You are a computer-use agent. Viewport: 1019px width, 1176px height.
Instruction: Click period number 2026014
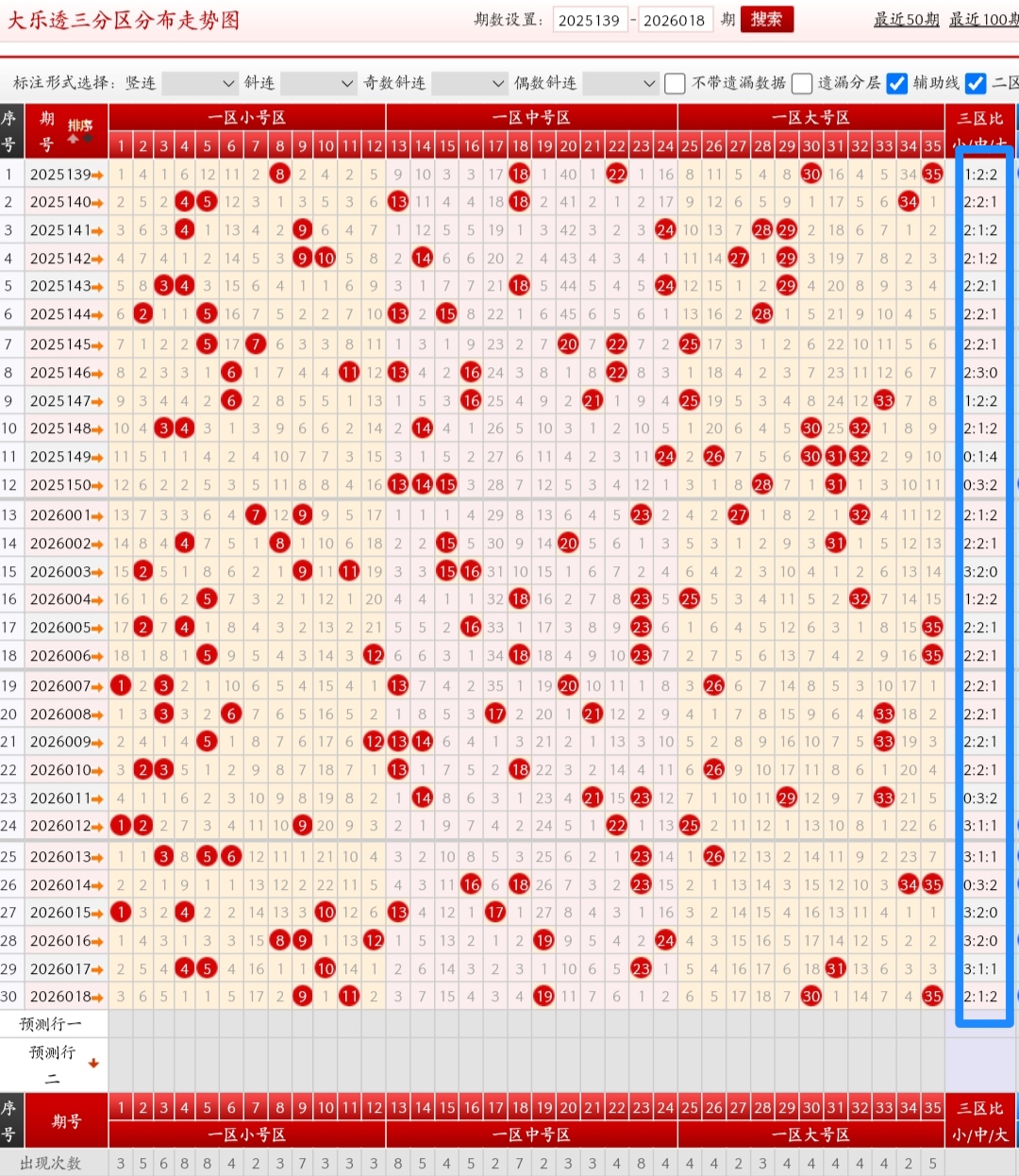click(x=59, y=885)
